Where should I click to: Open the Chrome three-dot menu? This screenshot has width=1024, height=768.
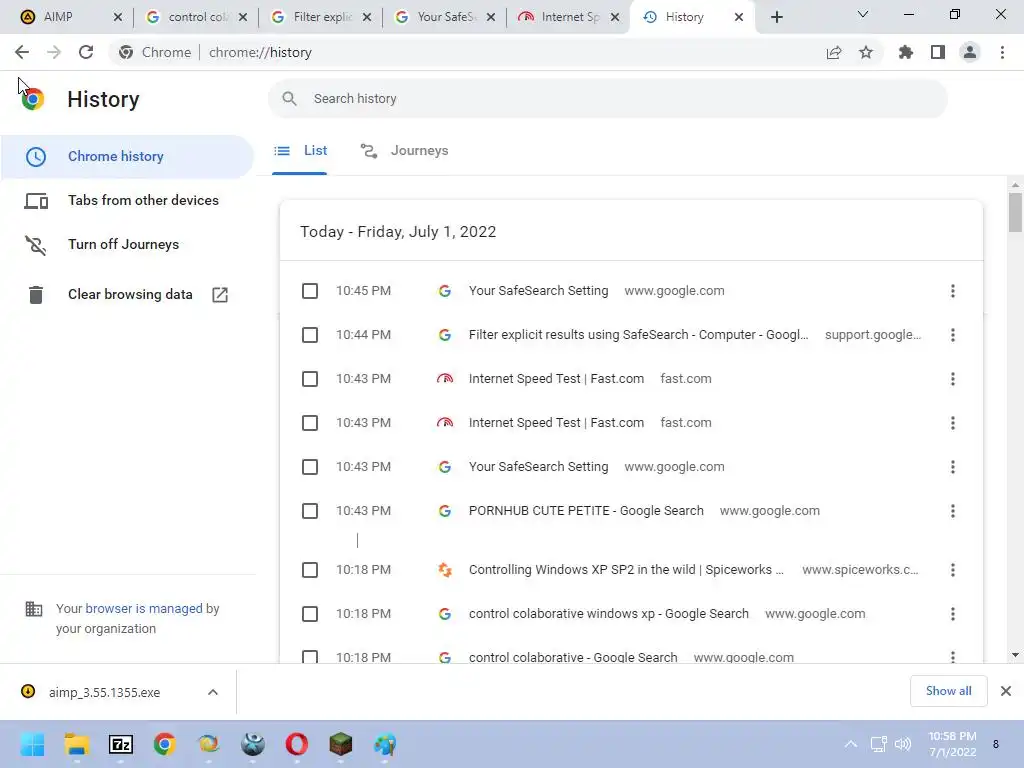[1002, 52]
